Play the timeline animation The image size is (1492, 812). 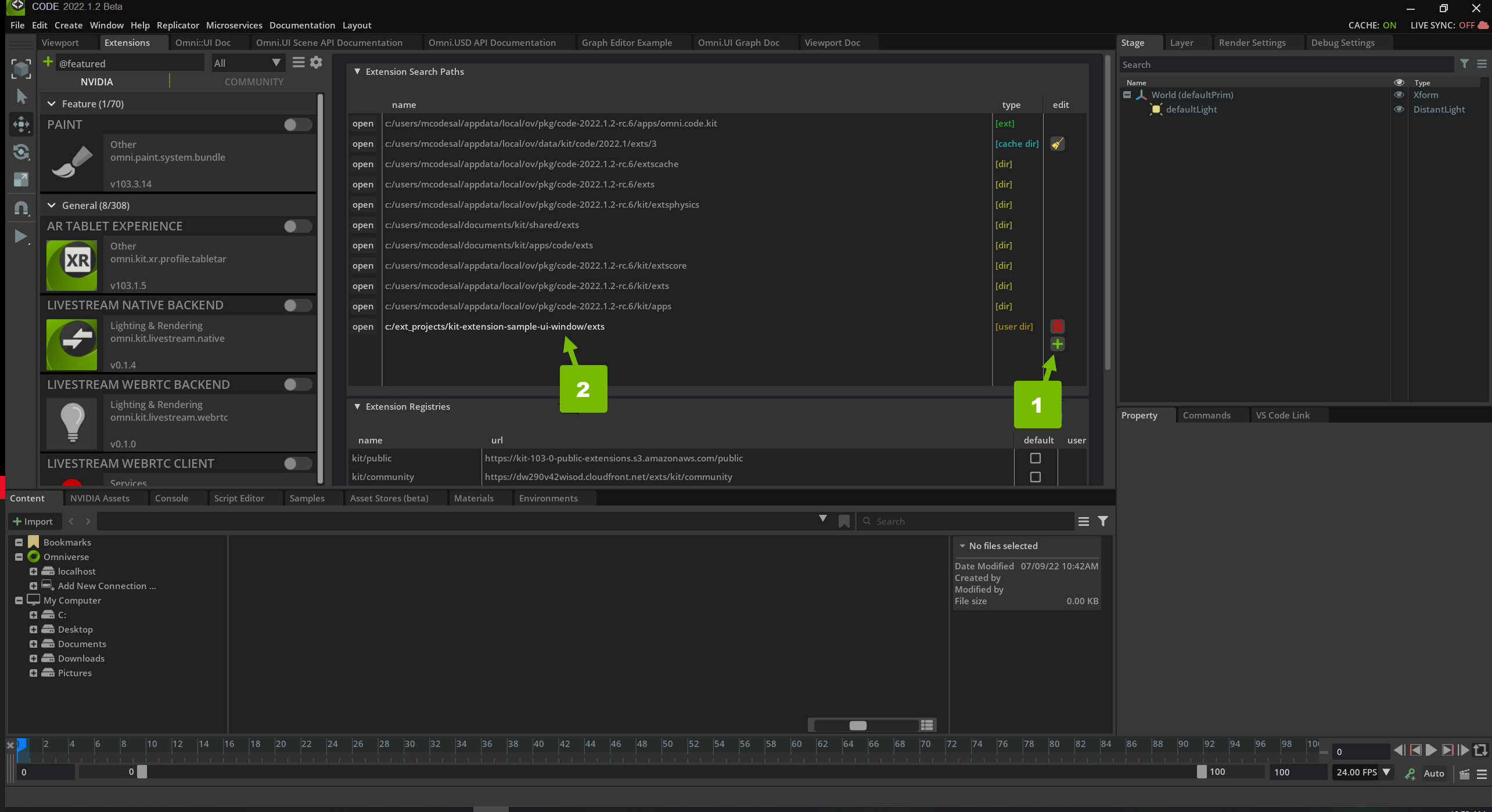pos(1432,751)
